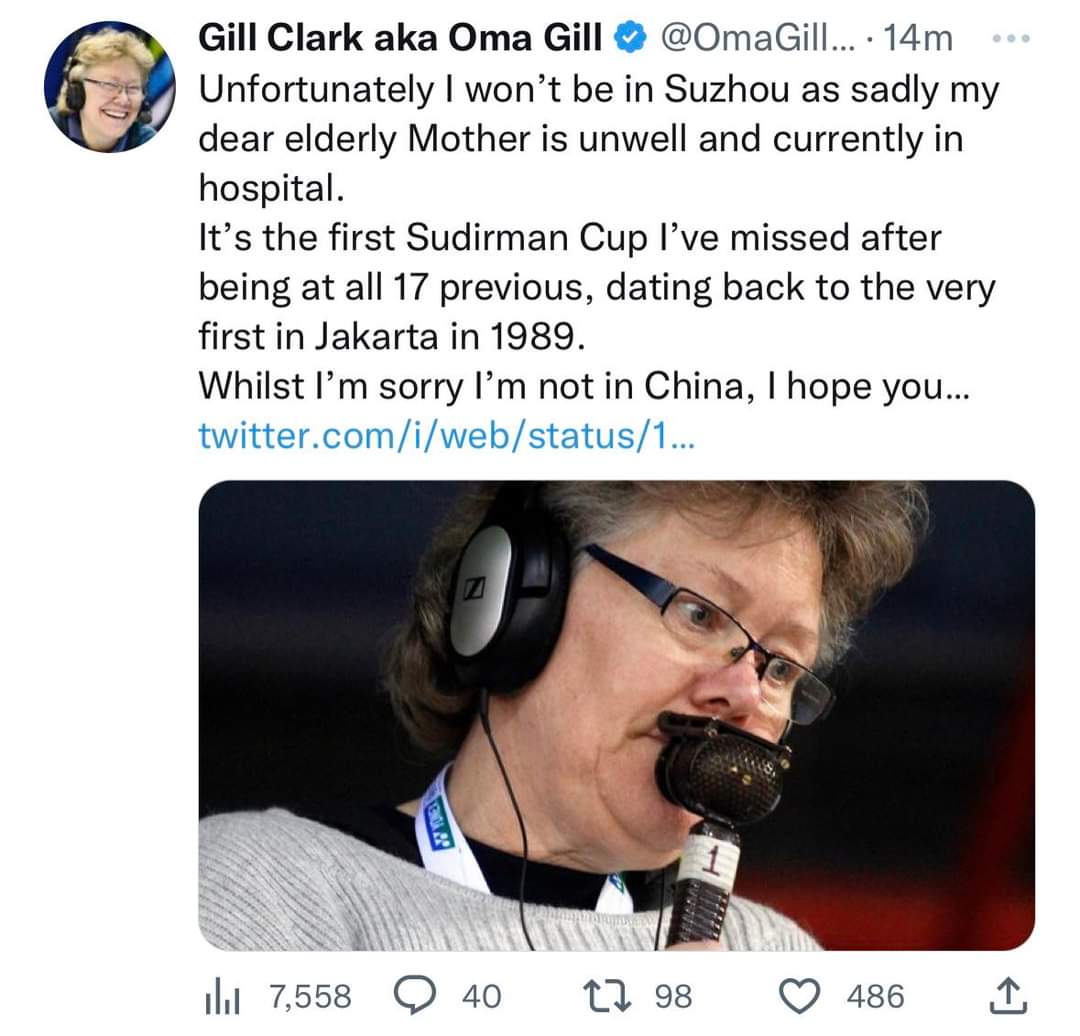The image size is (1080, 1036).
Task: Open Gill Clark's profile avatar
Action: (110, 86)
